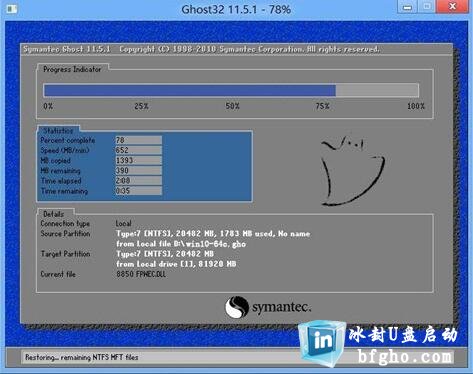Click Percent complete value 78
473x374 pixels.
click(x=139, y=140)
